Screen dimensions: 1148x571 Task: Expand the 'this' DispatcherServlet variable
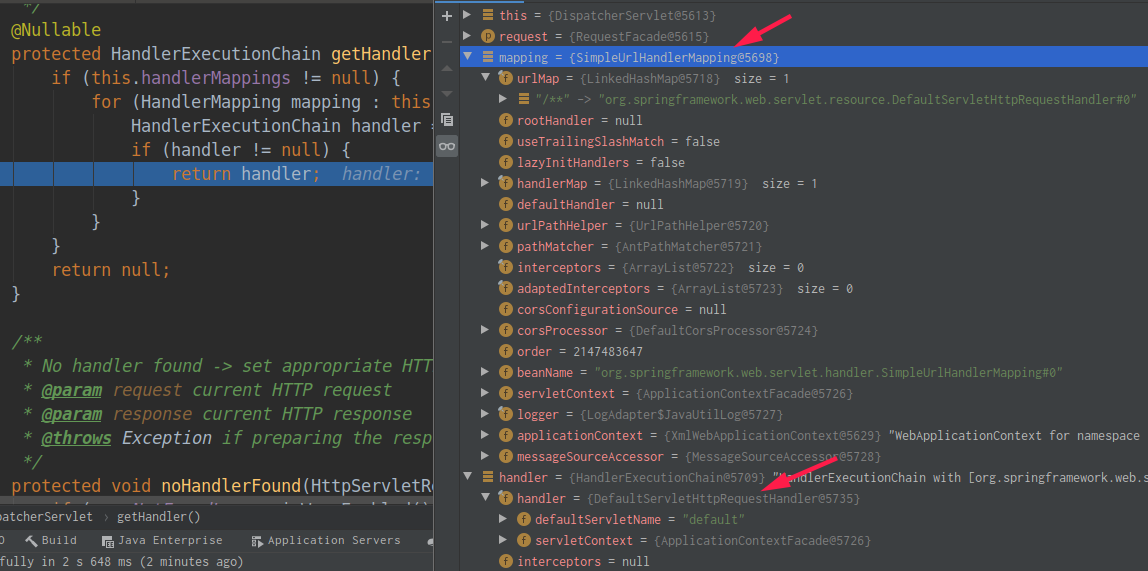pos(467,15)
